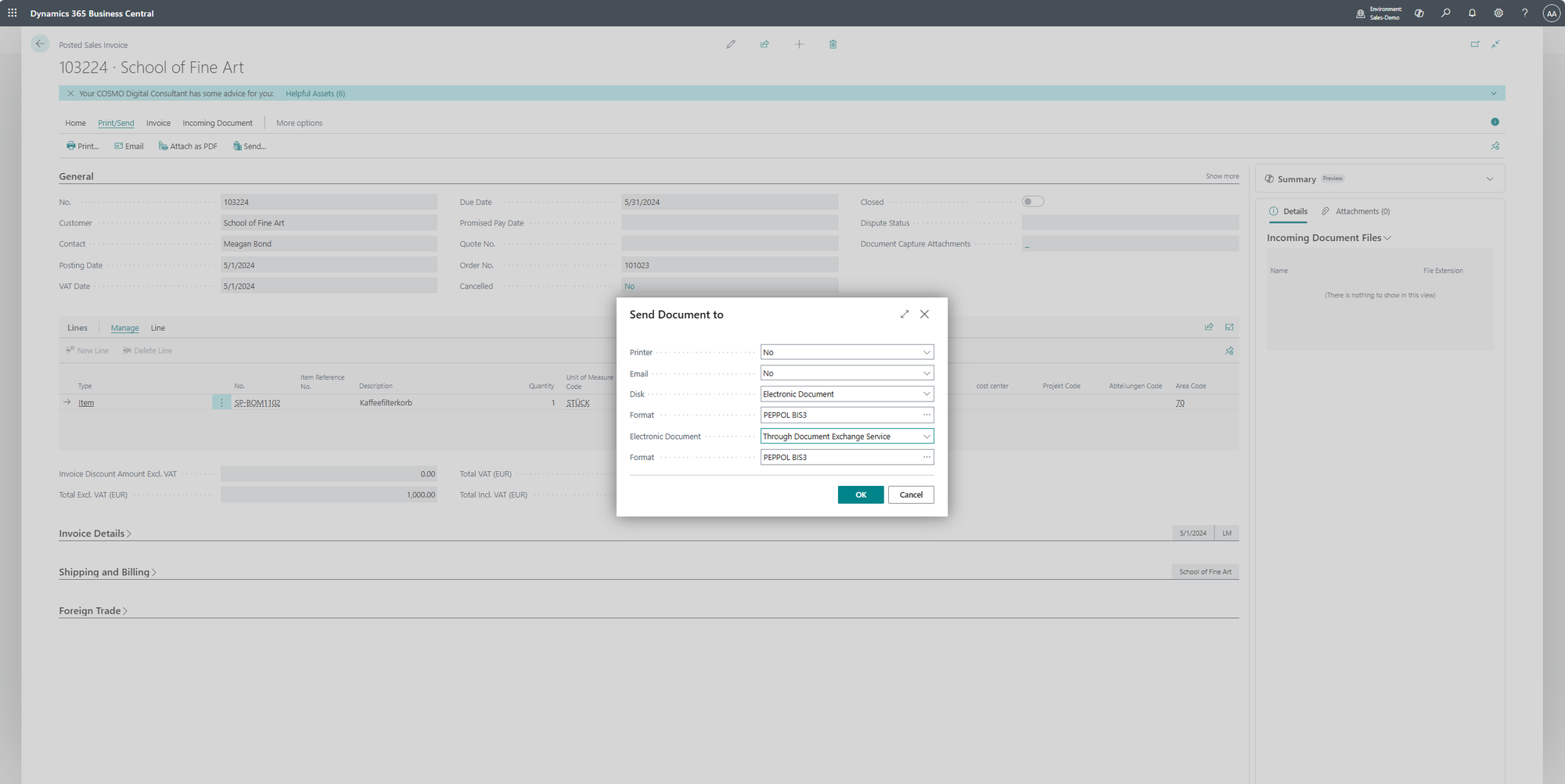Click the delete trash icon
This screenshot has height=784, width=1565.
(833, 45)
